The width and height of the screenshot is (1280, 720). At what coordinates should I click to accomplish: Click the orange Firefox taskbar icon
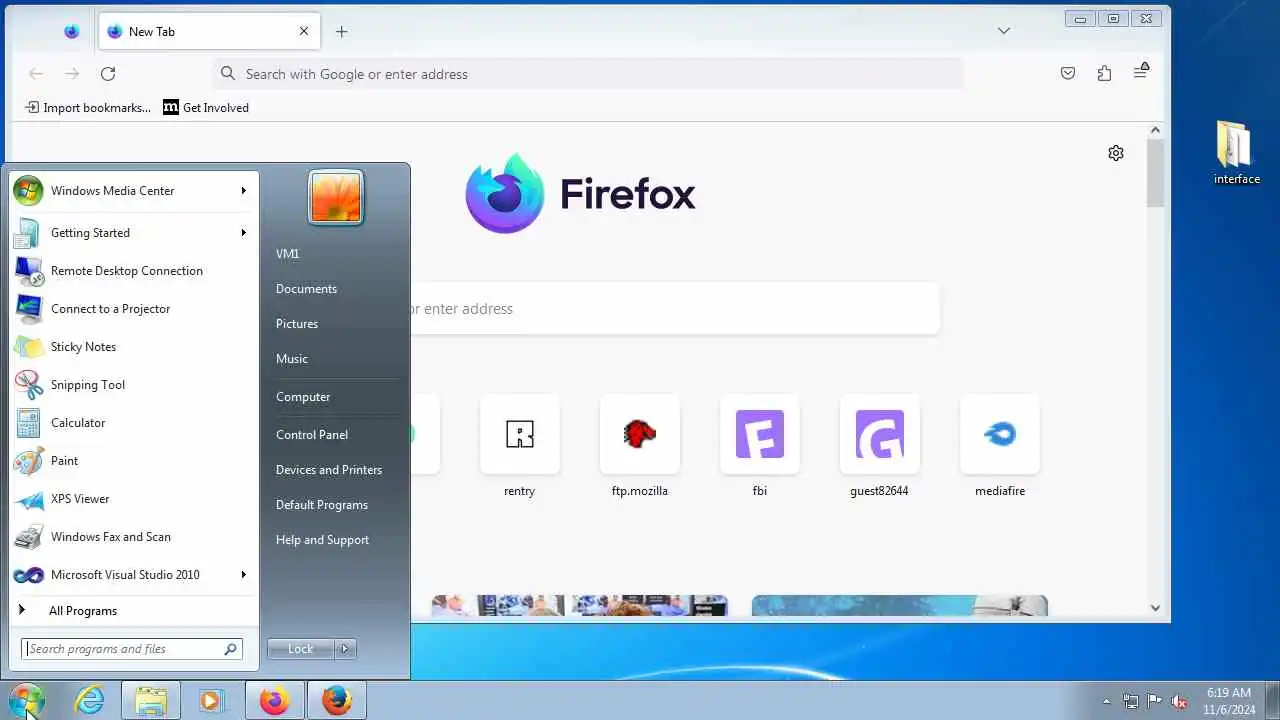(x=336, y=700)
